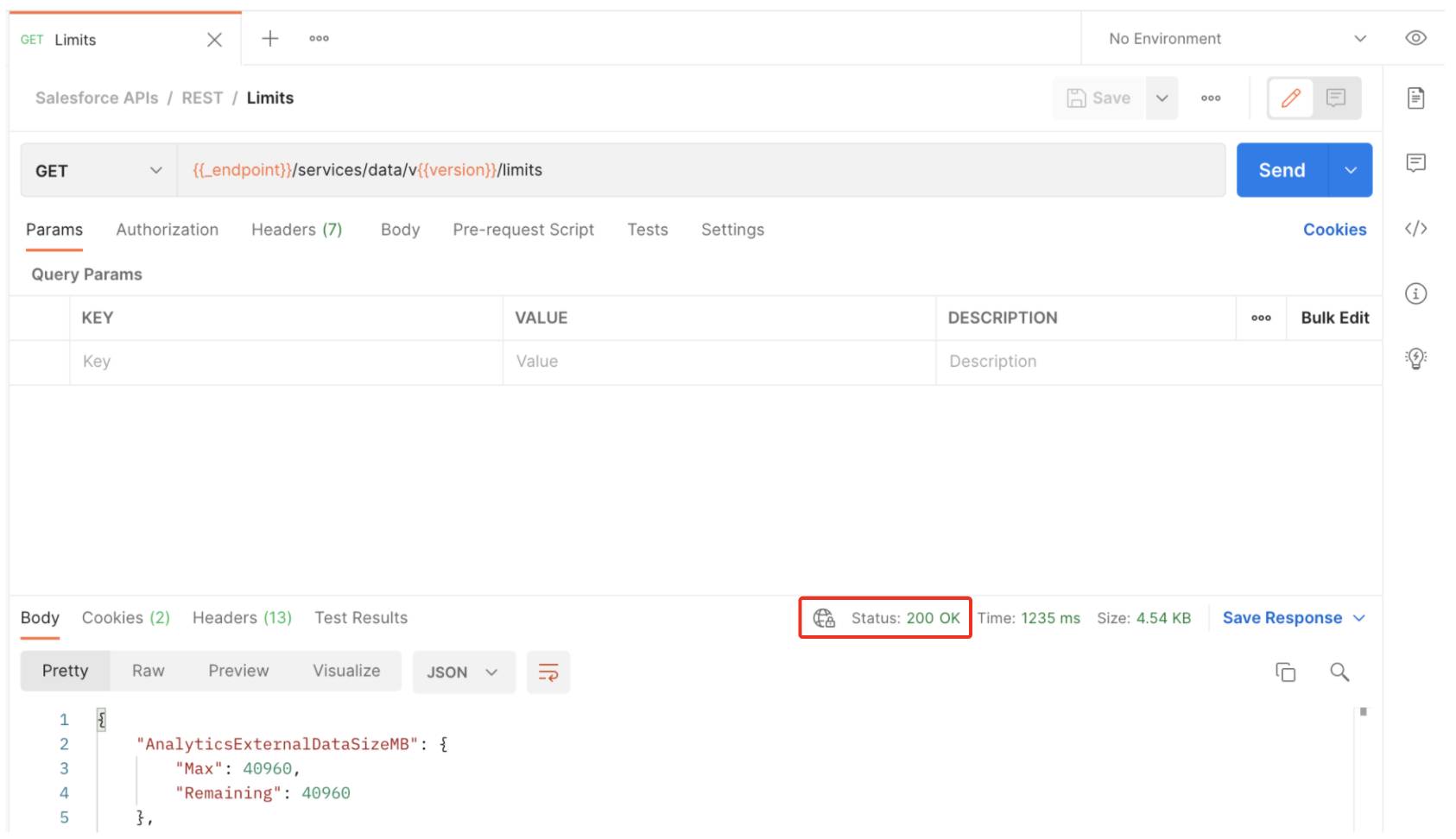Switch to Raw view
1456x839 pixels.
pos(149,672)
